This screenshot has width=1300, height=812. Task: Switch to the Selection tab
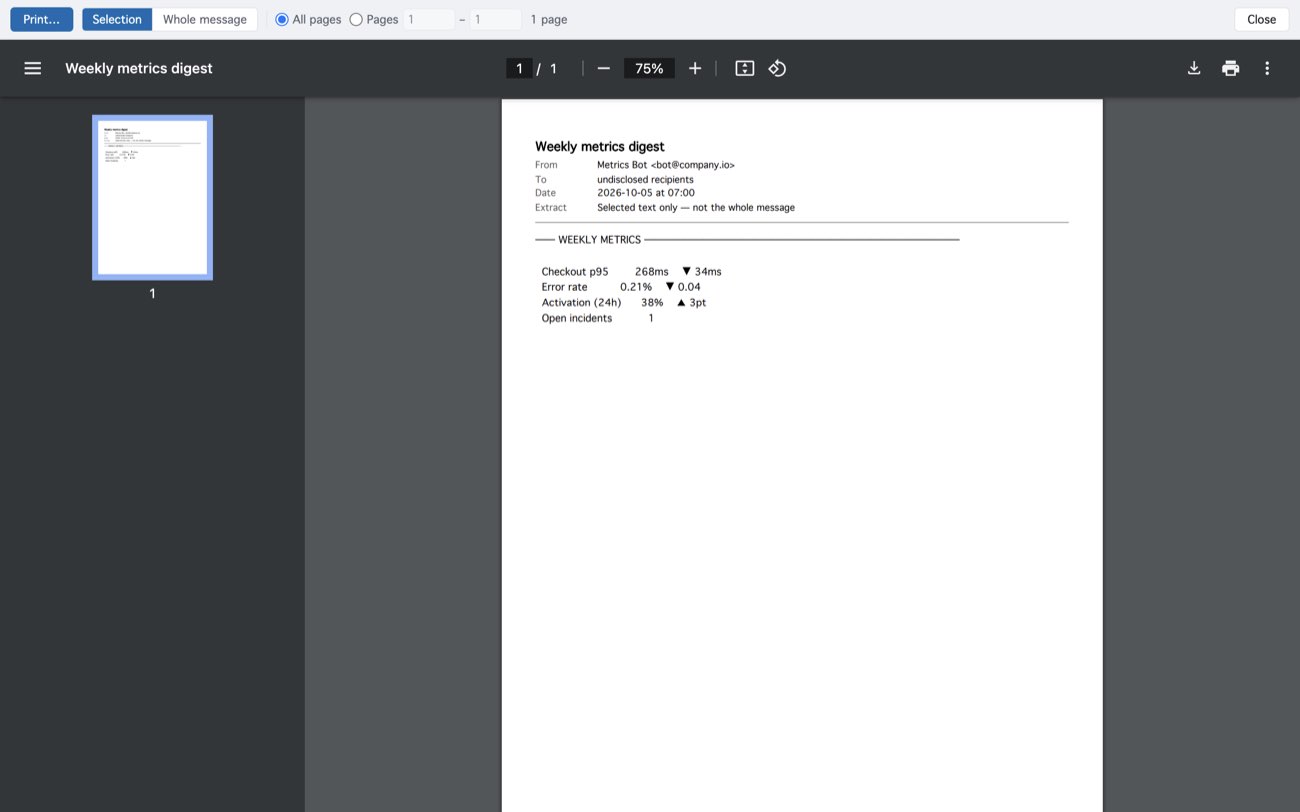point(117,19)
